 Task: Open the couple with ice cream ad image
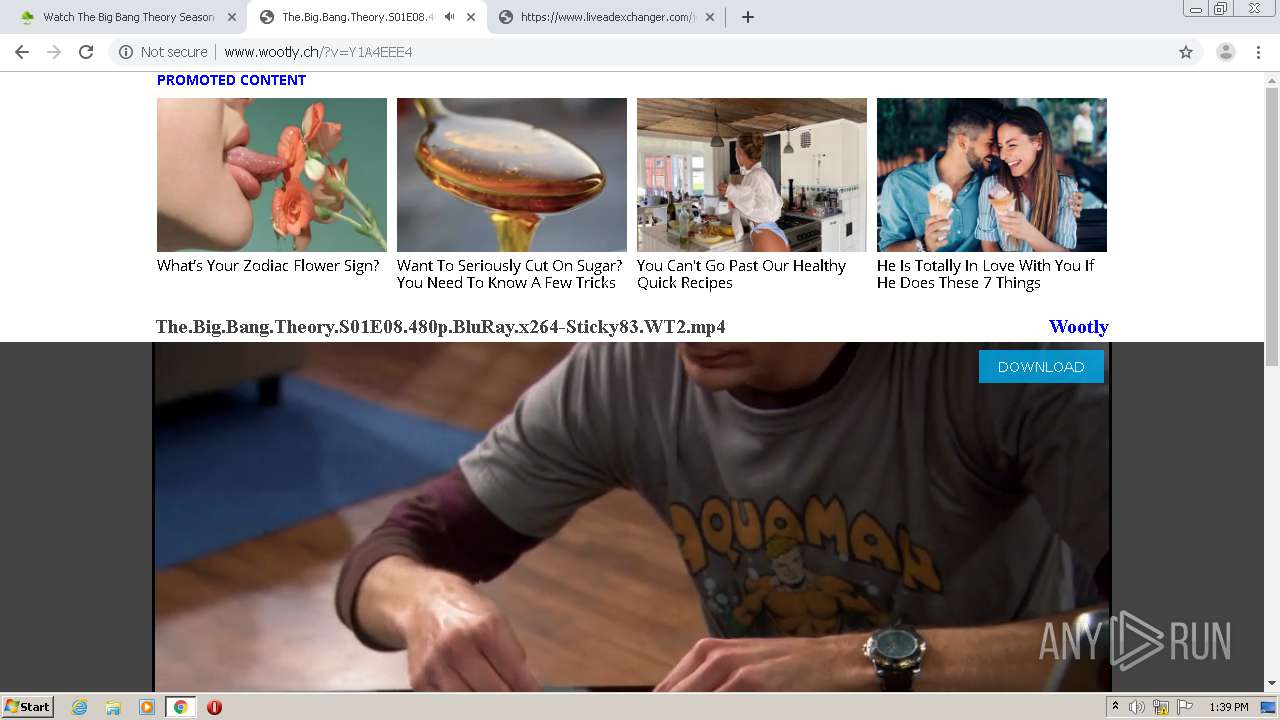pyautogui.click(x=992, y=175)
